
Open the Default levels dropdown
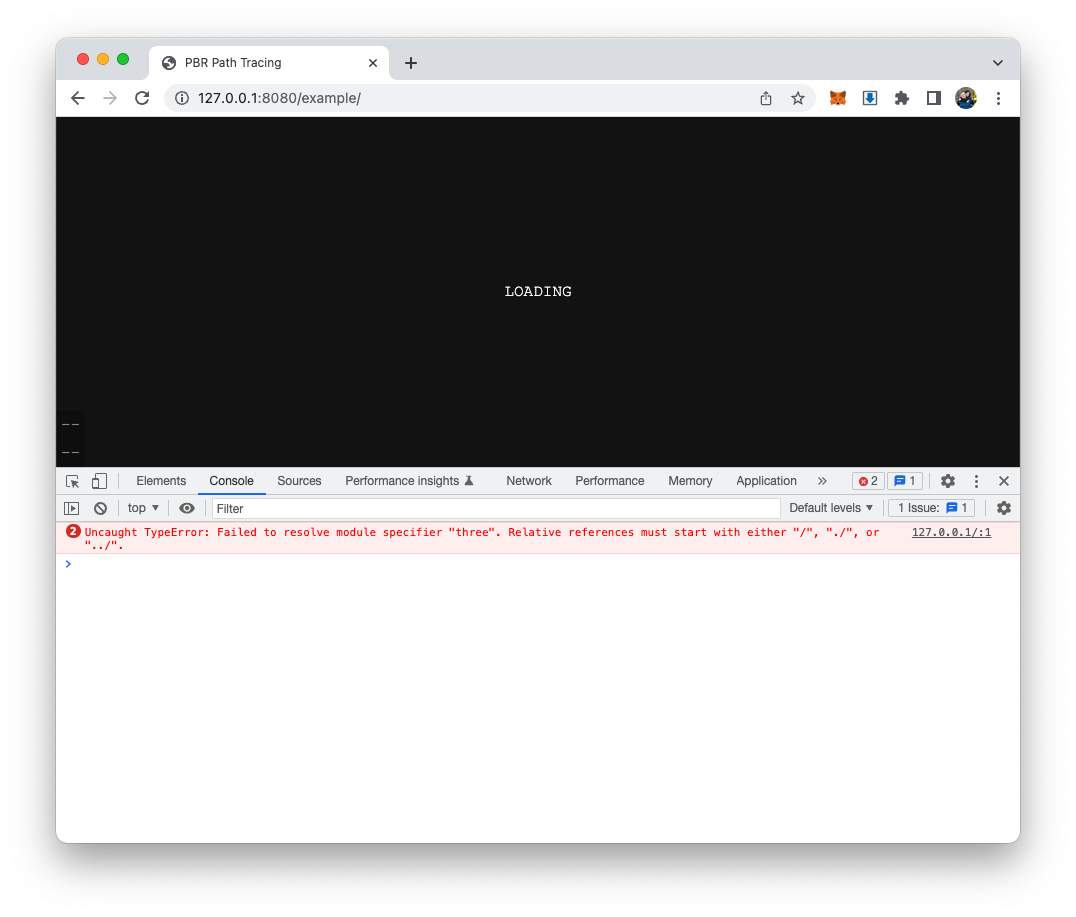pos(831,508)
